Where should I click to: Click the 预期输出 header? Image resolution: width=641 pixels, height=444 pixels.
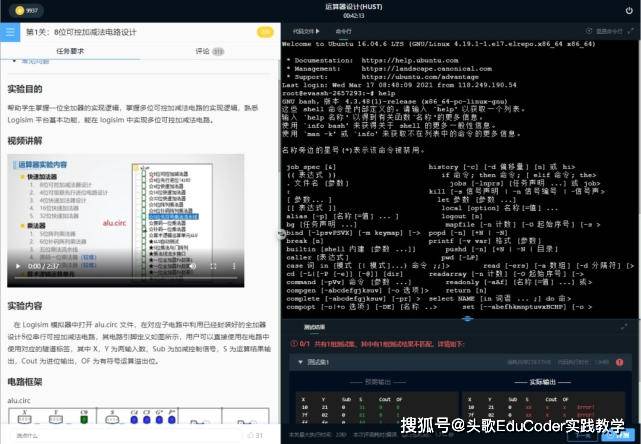378,382
